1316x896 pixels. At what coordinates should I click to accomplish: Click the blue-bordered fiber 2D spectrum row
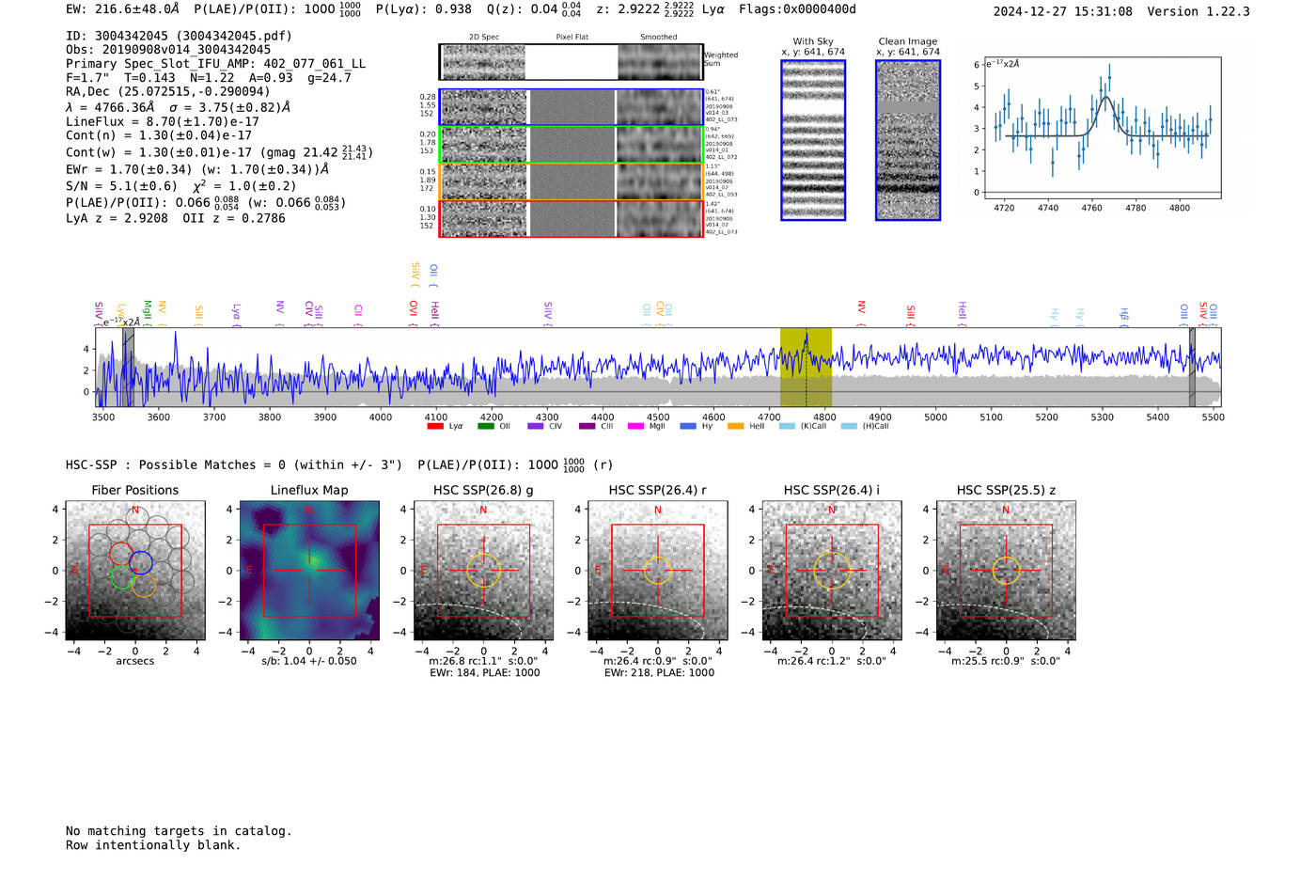point(571,107)
